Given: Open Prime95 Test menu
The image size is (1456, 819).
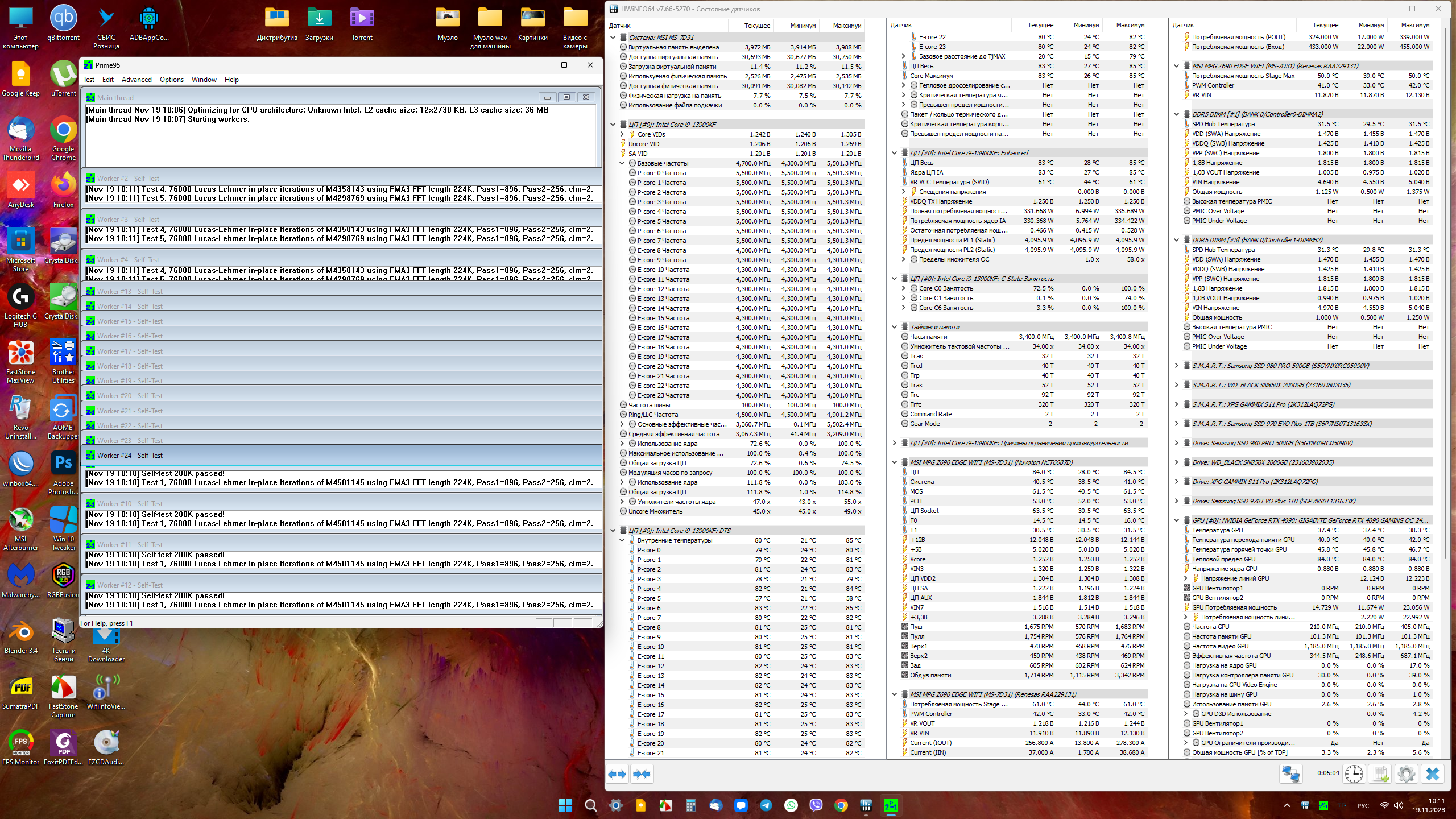Looking at the screenshot, I should [x=89, y=80].
